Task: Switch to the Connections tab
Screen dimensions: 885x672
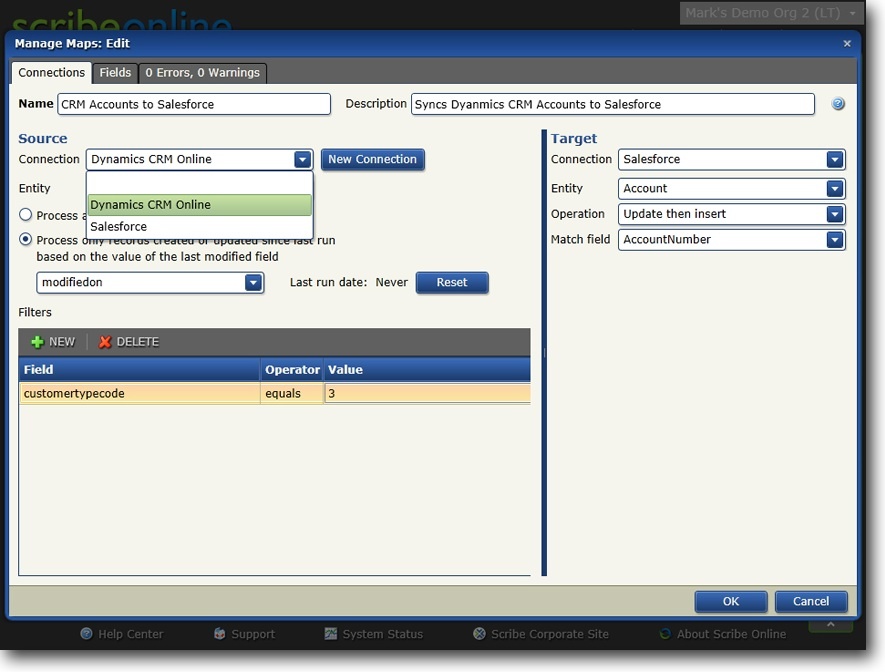Action: [51, 73]
